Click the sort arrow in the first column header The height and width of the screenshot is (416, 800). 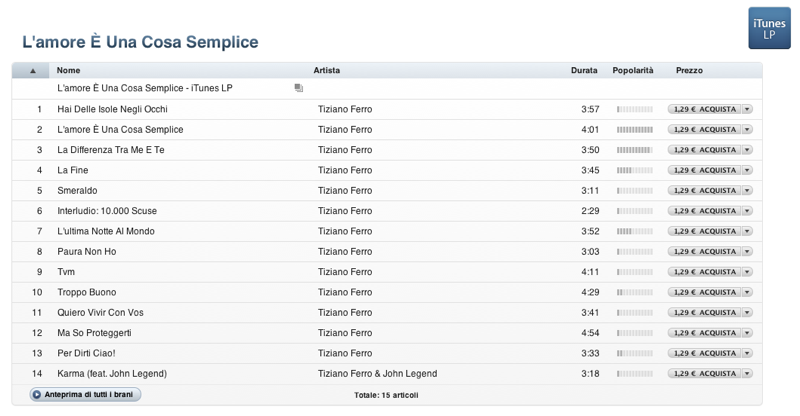point(33,71)
